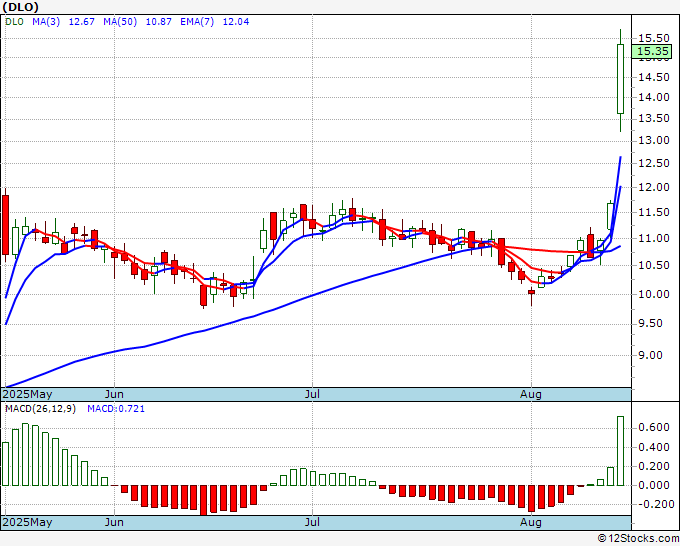Click Aug on the price chart time axis
The width and height of the screenshot is (680, 546).
pyautogui.click(x=531, y=394)
